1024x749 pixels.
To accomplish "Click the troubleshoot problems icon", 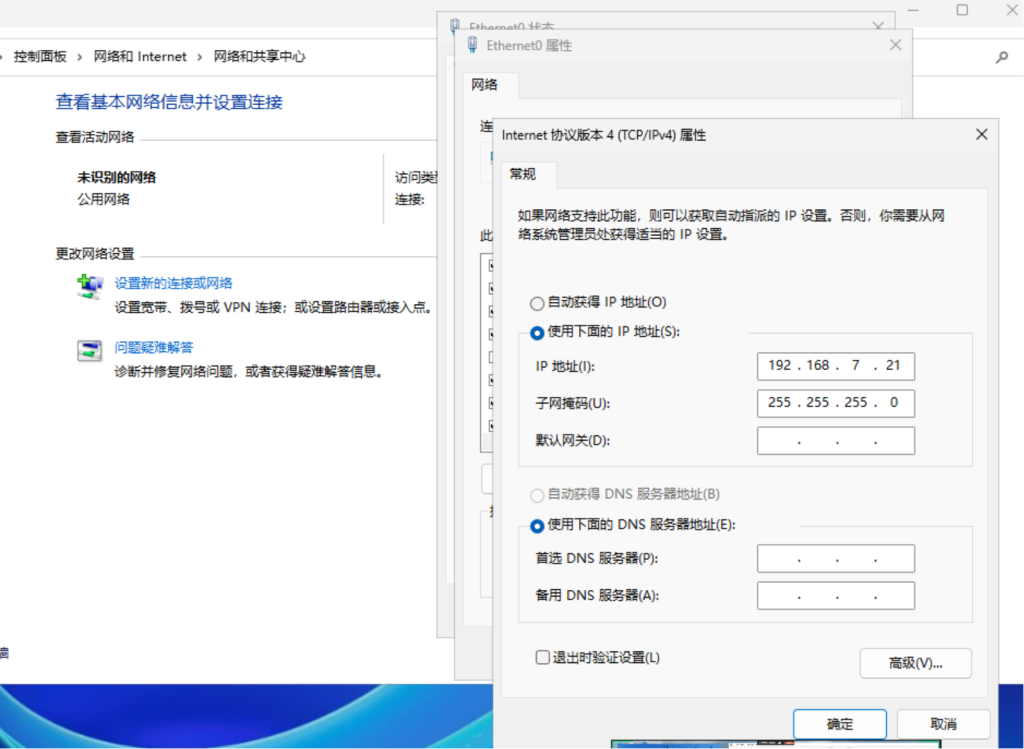I will pyautogui.click(x=90, y=350).
